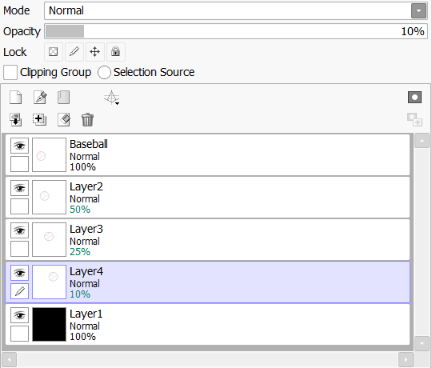Enable the lock moving icon
431x368 pixels.
95,52
